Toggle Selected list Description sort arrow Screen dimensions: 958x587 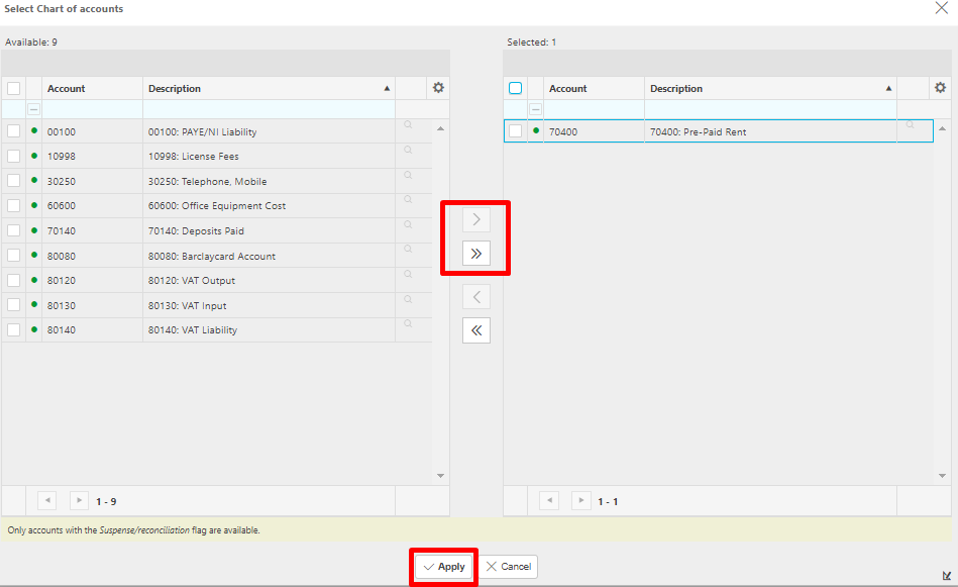889,89
